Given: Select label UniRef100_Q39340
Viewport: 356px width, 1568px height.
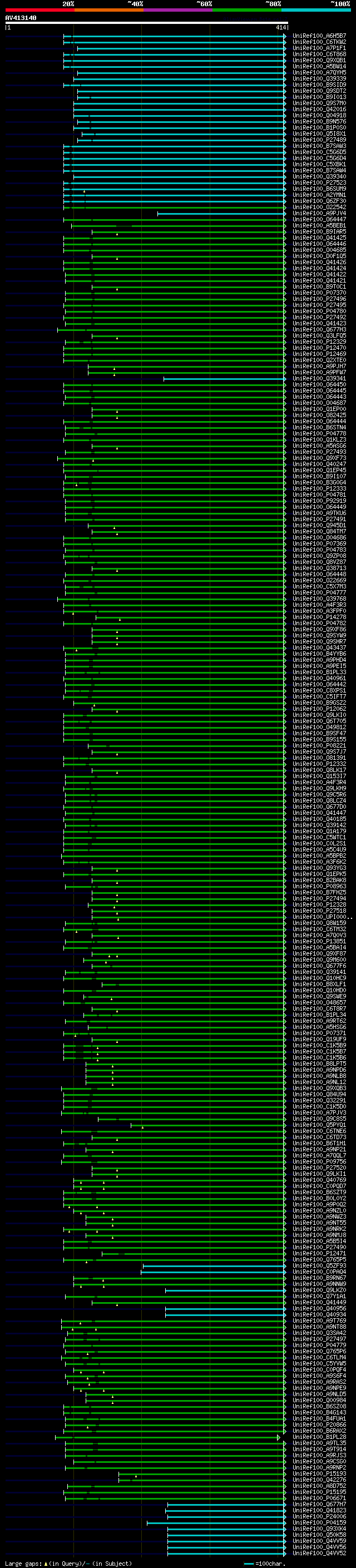Looking at the screenshot, I should (319, 176).
